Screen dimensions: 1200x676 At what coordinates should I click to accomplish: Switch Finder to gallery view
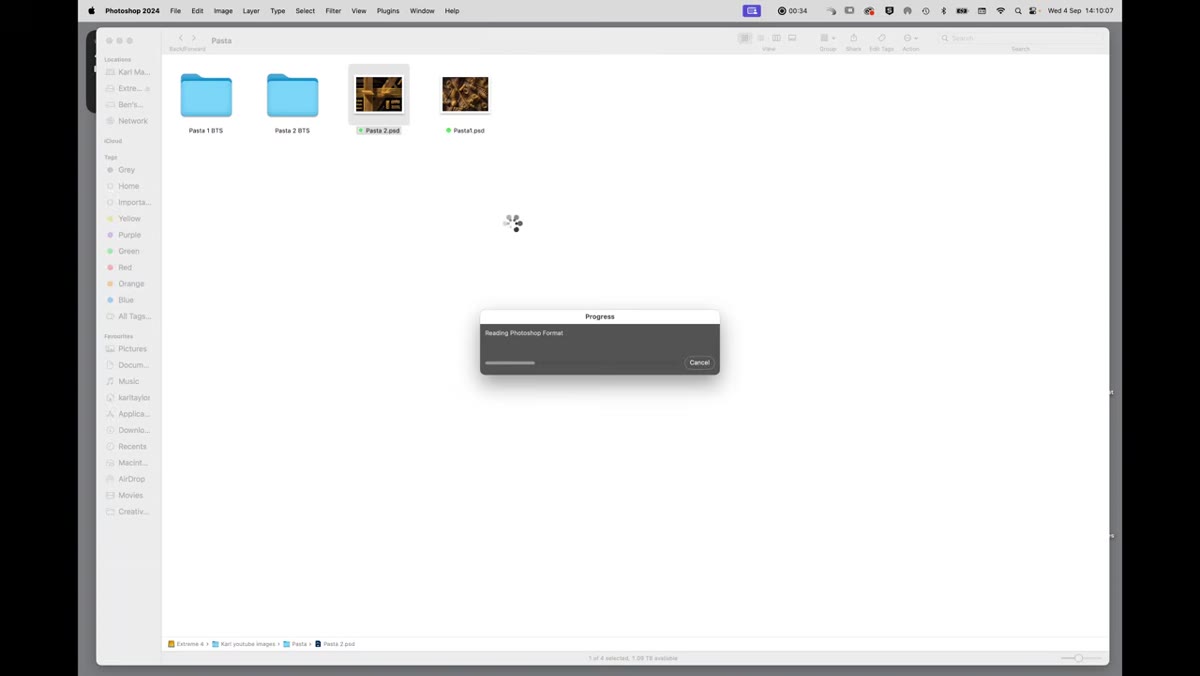792,38
